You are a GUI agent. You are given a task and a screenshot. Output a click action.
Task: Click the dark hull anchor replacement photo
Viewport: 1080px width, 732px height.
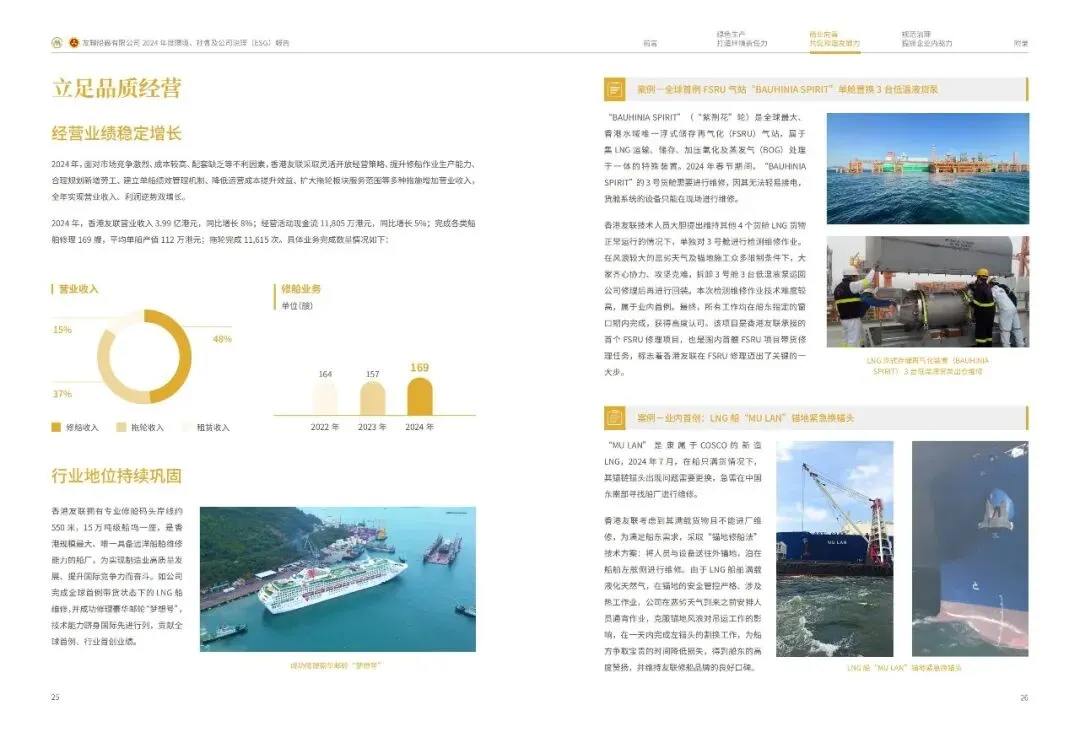pyautogui.click(x=970, y=549)
